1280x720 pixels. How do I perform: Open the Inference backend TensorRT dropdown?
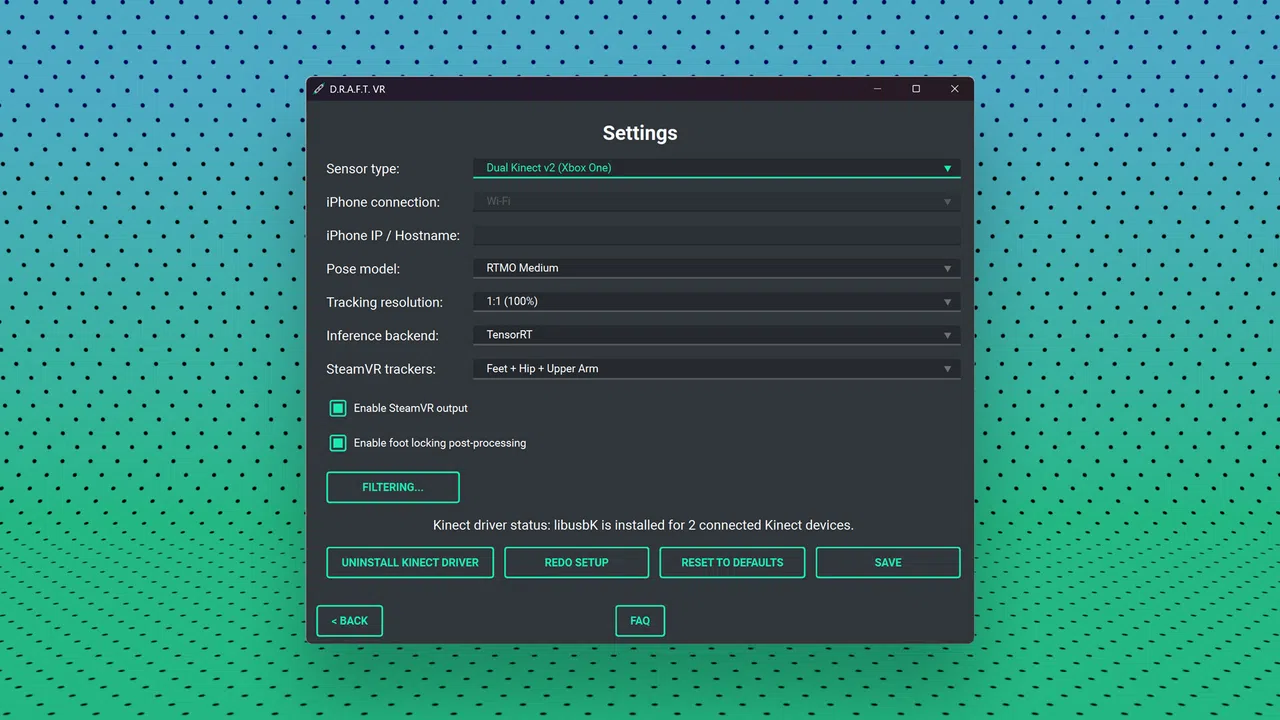(x=716, y=335)
